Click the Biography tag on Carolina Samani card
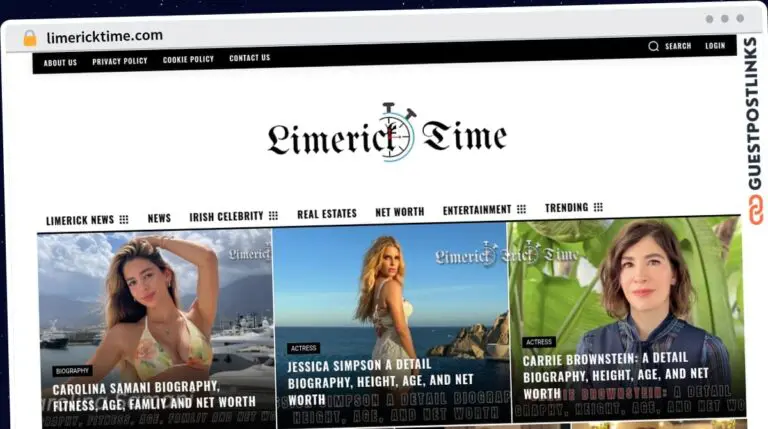This screenshot has height=429, width=768. tap(72, 371)
